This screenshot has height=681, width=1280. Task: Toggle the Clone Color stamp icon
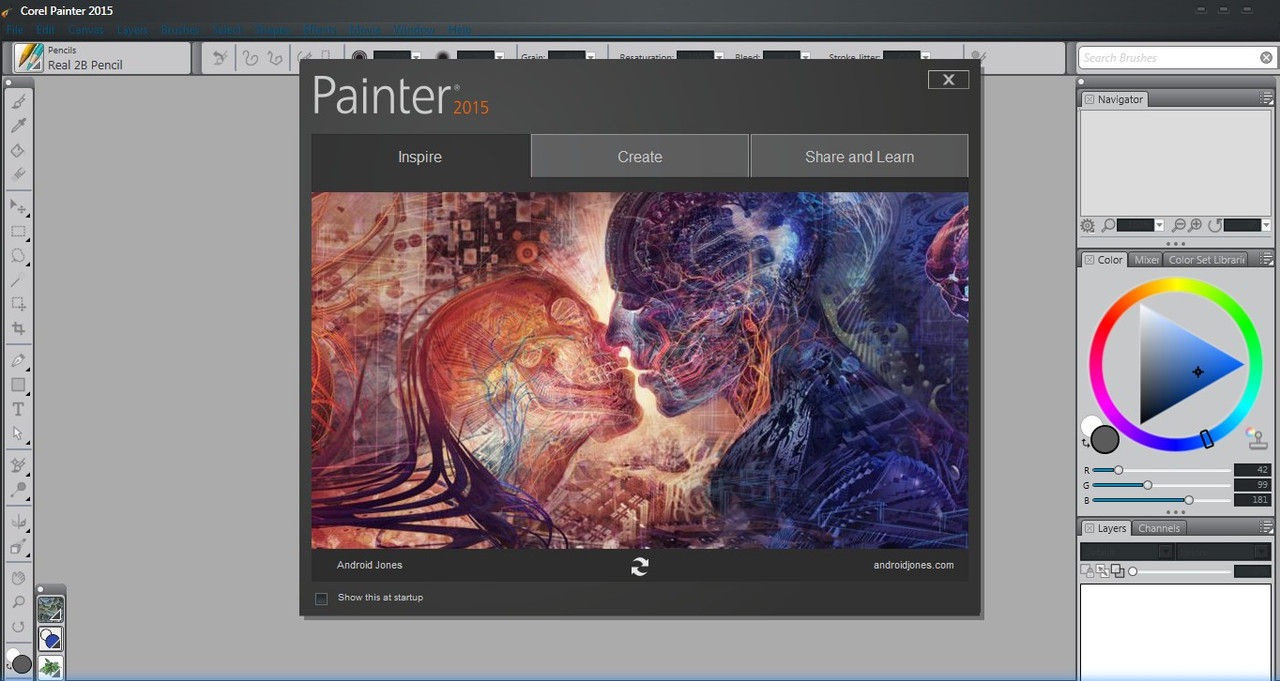click(1256, 437)
